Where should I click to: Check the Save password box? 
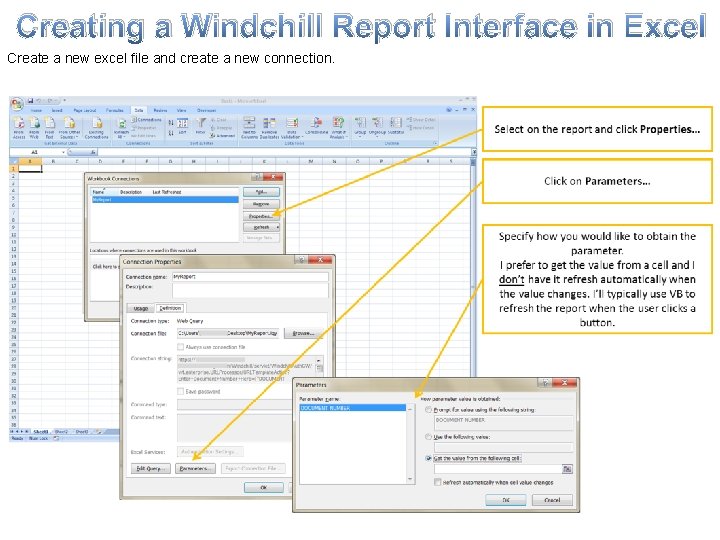tap(180, 392)
